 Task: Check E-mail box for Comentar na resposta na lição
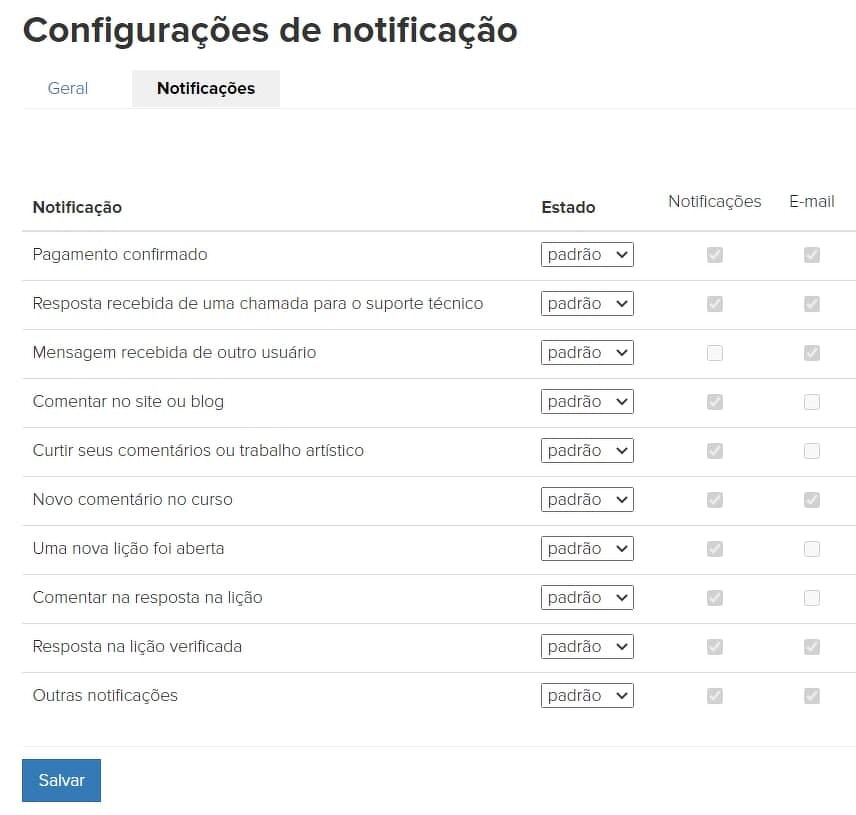812,598
